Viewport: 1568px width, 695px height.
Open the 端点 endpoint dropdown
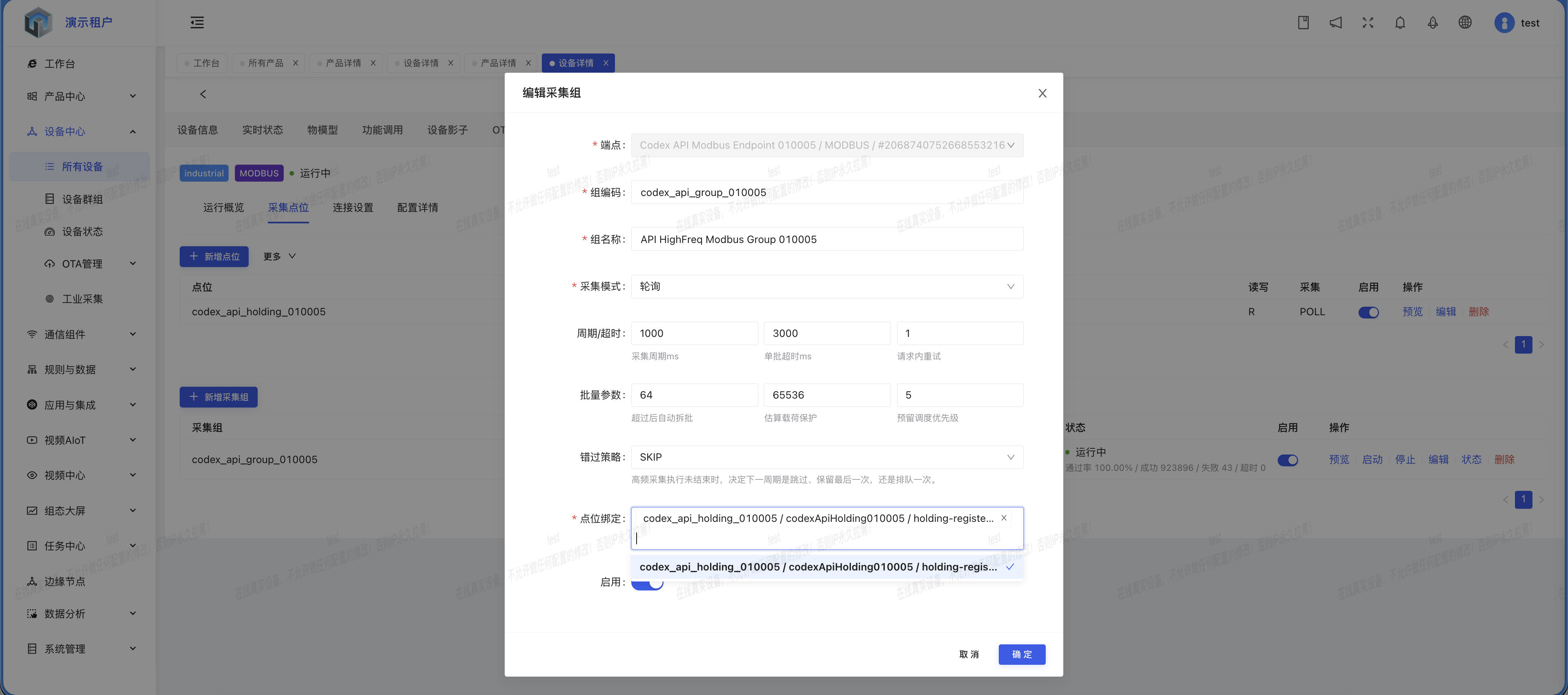(827, 145)
